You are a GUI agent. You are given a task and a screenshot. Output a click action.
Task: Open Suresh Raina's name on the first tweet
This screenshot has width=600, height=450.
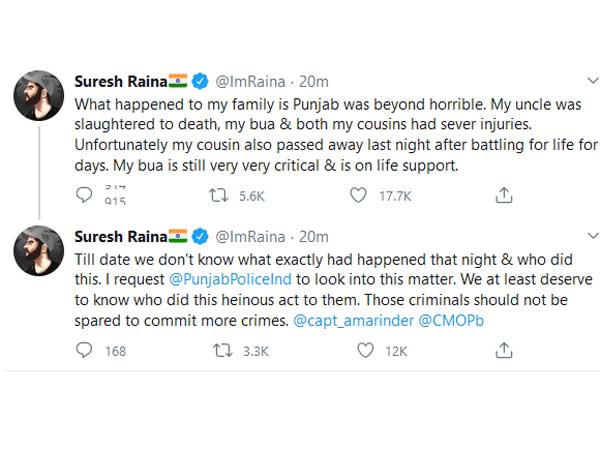[120, 81]
